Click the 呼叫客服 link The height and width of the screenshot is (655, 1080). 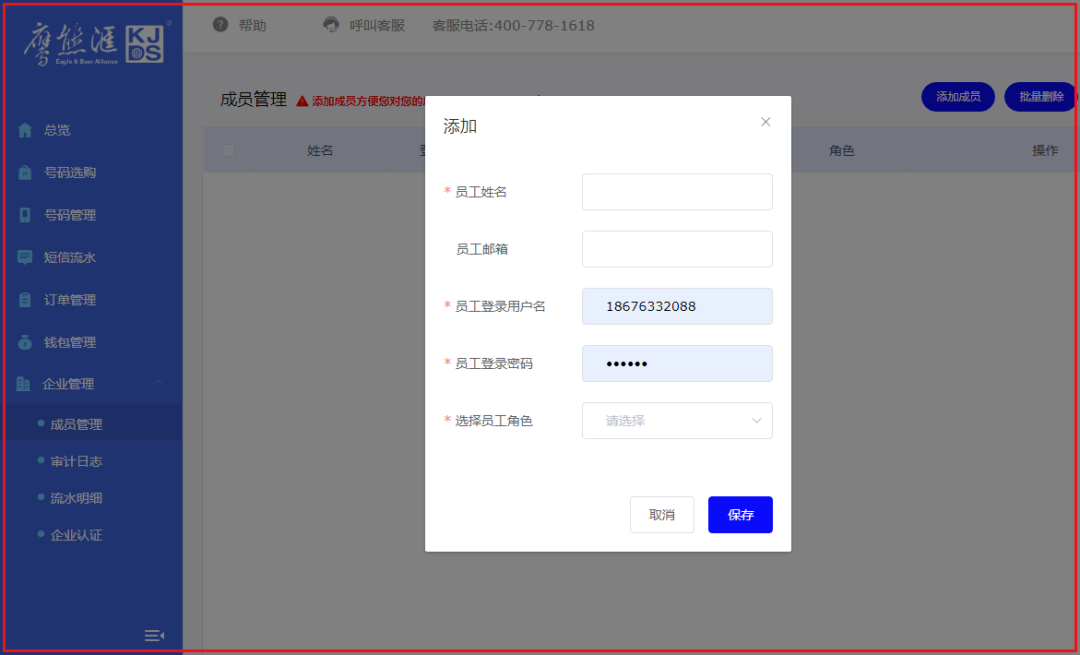(x=377, y=26)
